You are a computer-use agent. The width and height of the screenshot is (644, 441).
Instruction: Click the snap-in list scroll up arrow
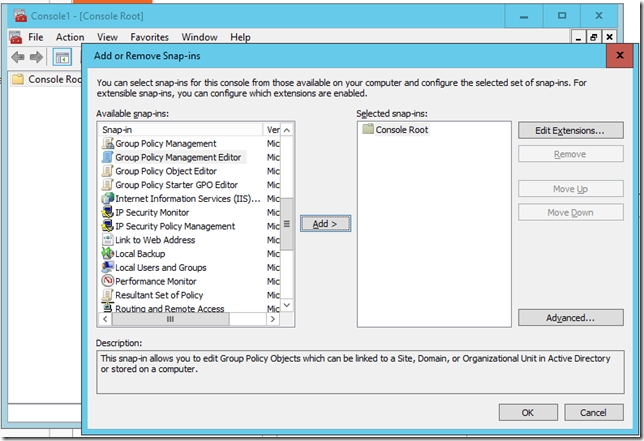(x=287, y=130)
